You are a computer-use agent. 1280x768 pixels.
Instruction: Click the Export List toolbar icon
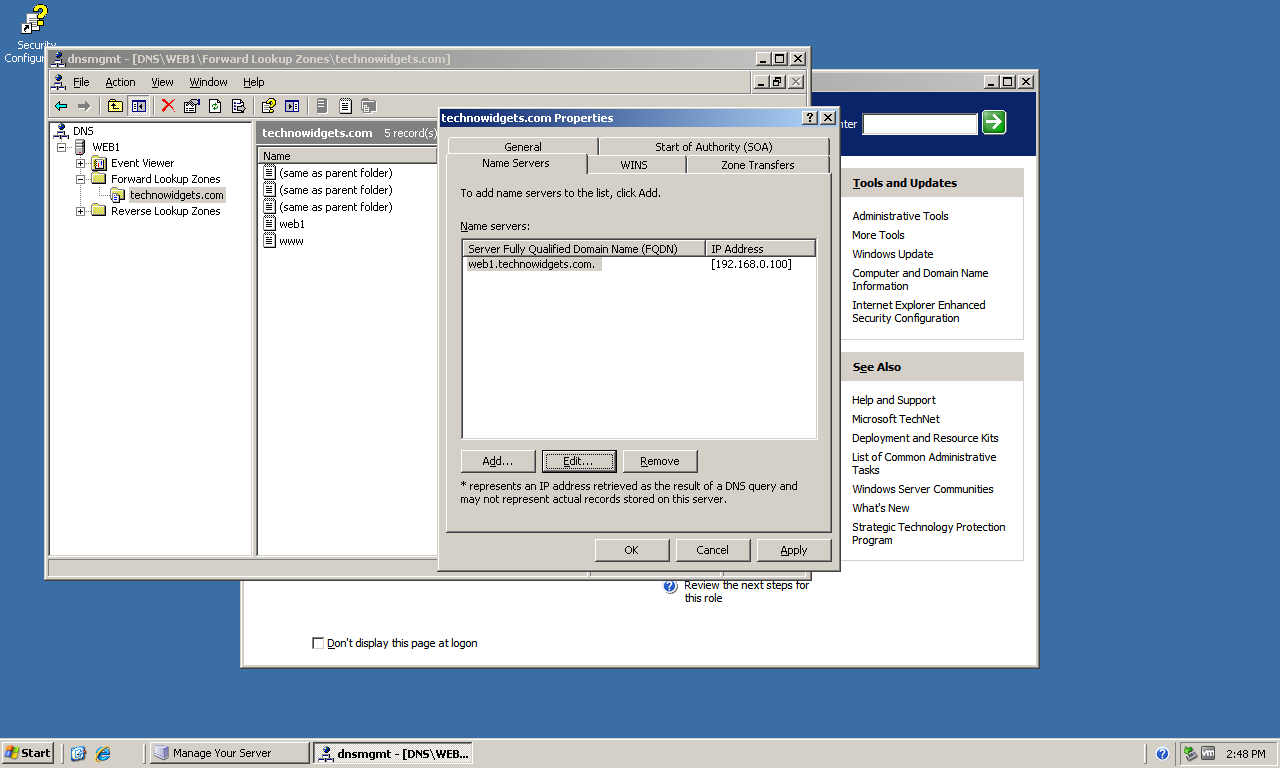click(238, 106)
